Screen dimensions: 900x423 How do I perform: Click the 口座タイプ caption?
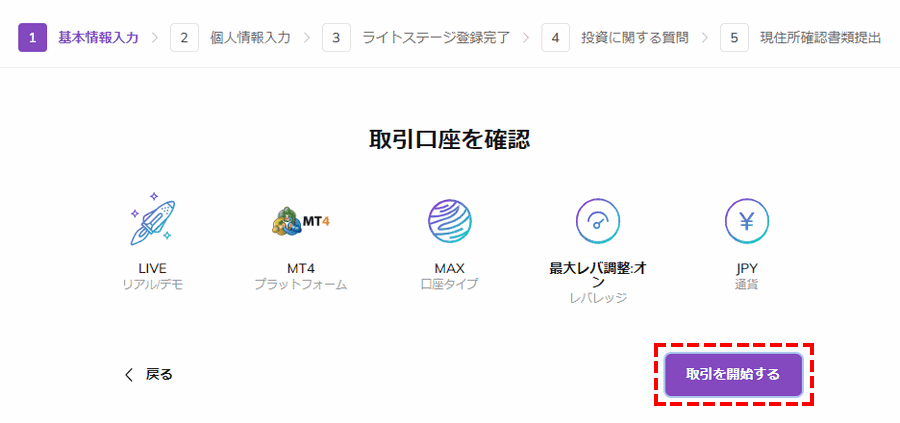pyautogui.click(x=449, y=285)
